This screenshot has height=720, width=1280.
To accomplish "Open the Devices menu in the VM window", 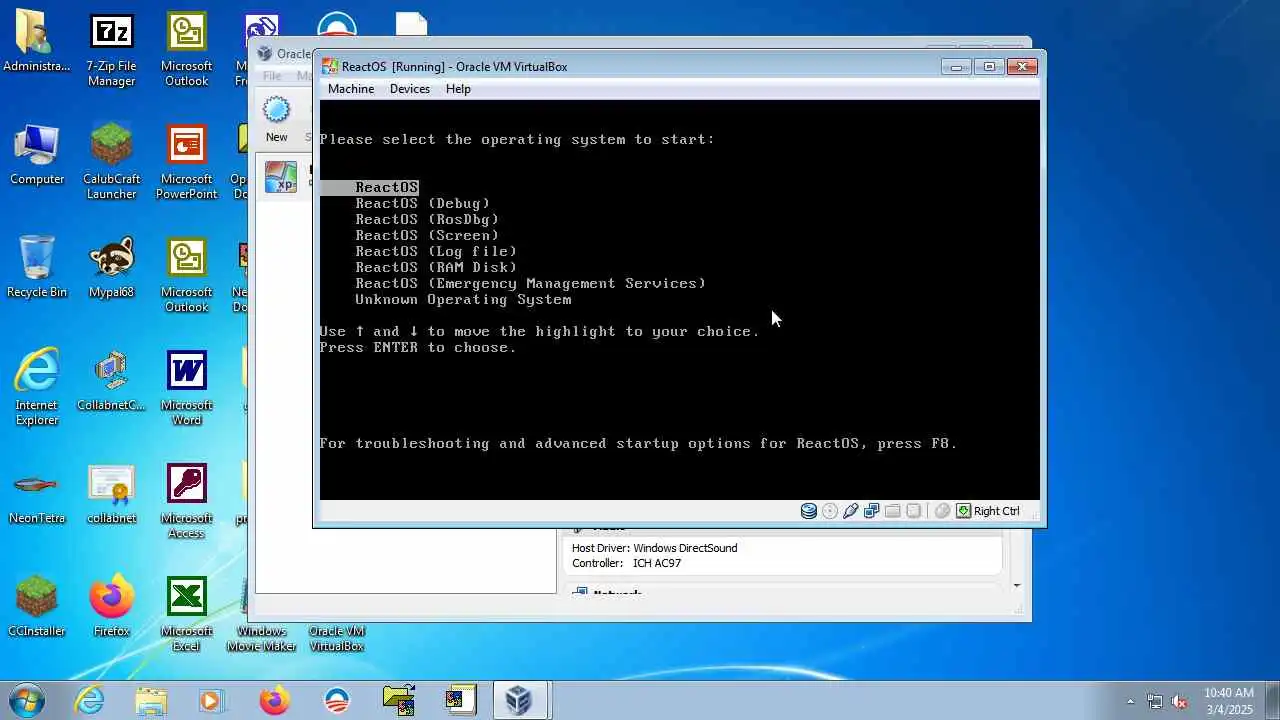I will tap(410, 89).
